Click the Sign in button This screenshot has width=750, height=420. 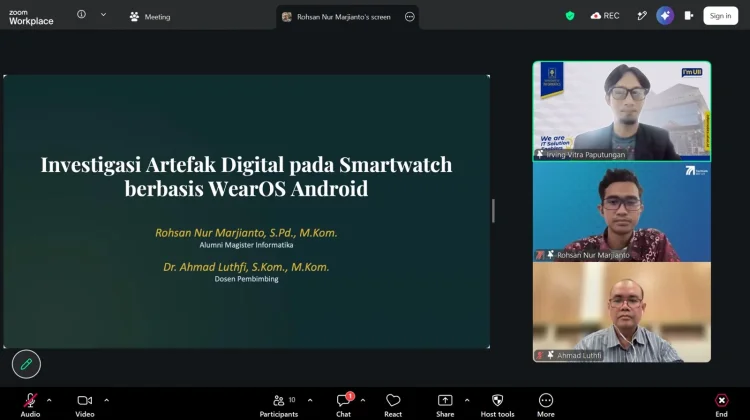pyautogui.click(x=720, y=16)
